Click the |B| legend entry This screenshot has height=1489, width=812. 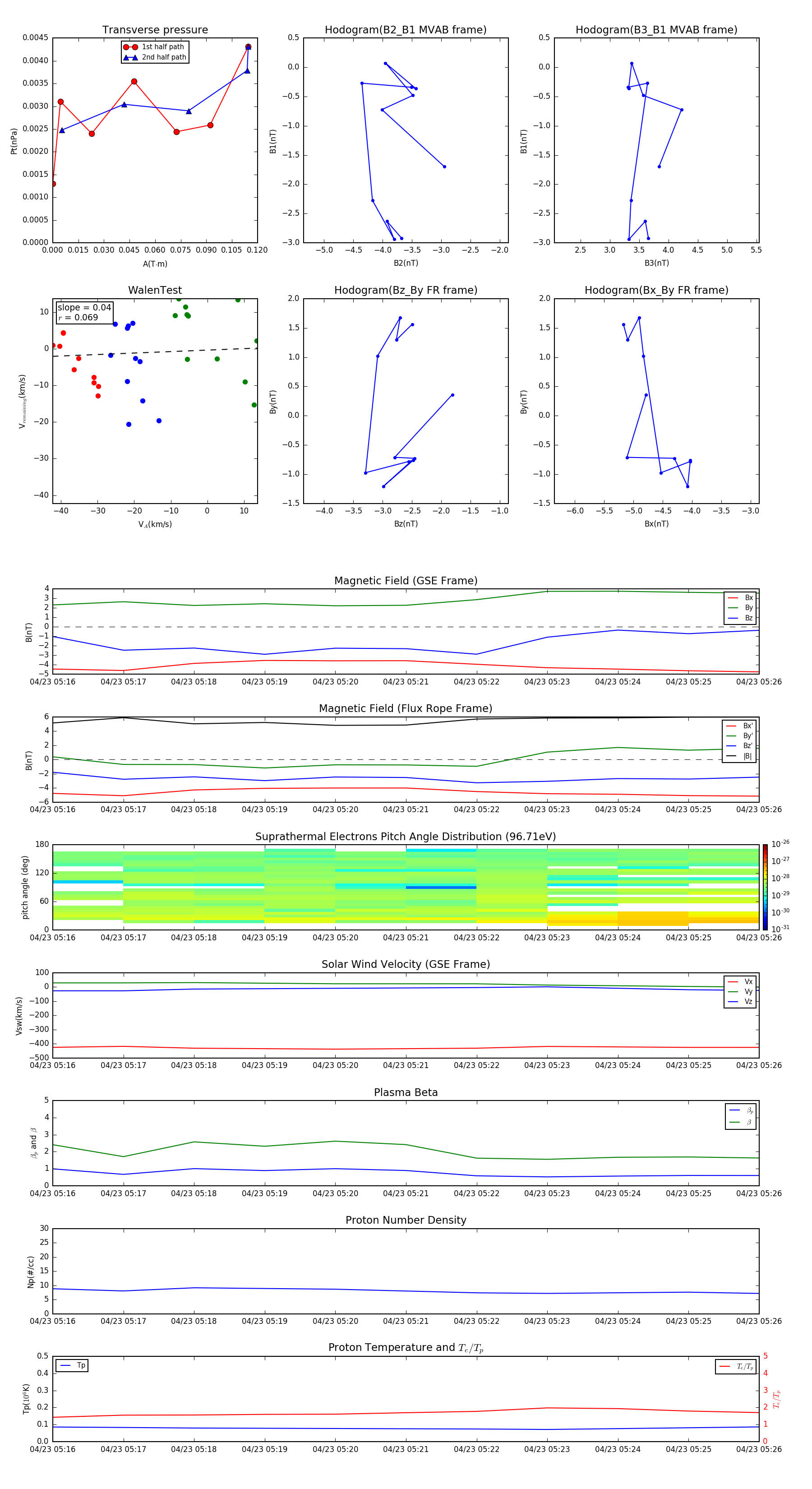pyautogui.click(x=739, y=756)
